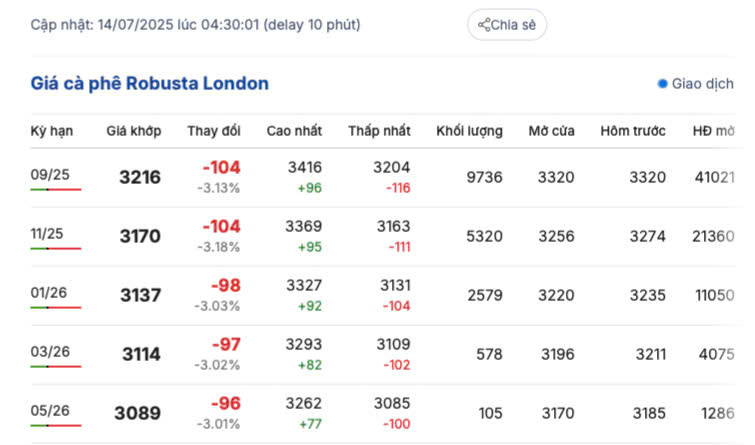Click the 3216 matched price value
This screenshot has height=445, width=755.
139,178
